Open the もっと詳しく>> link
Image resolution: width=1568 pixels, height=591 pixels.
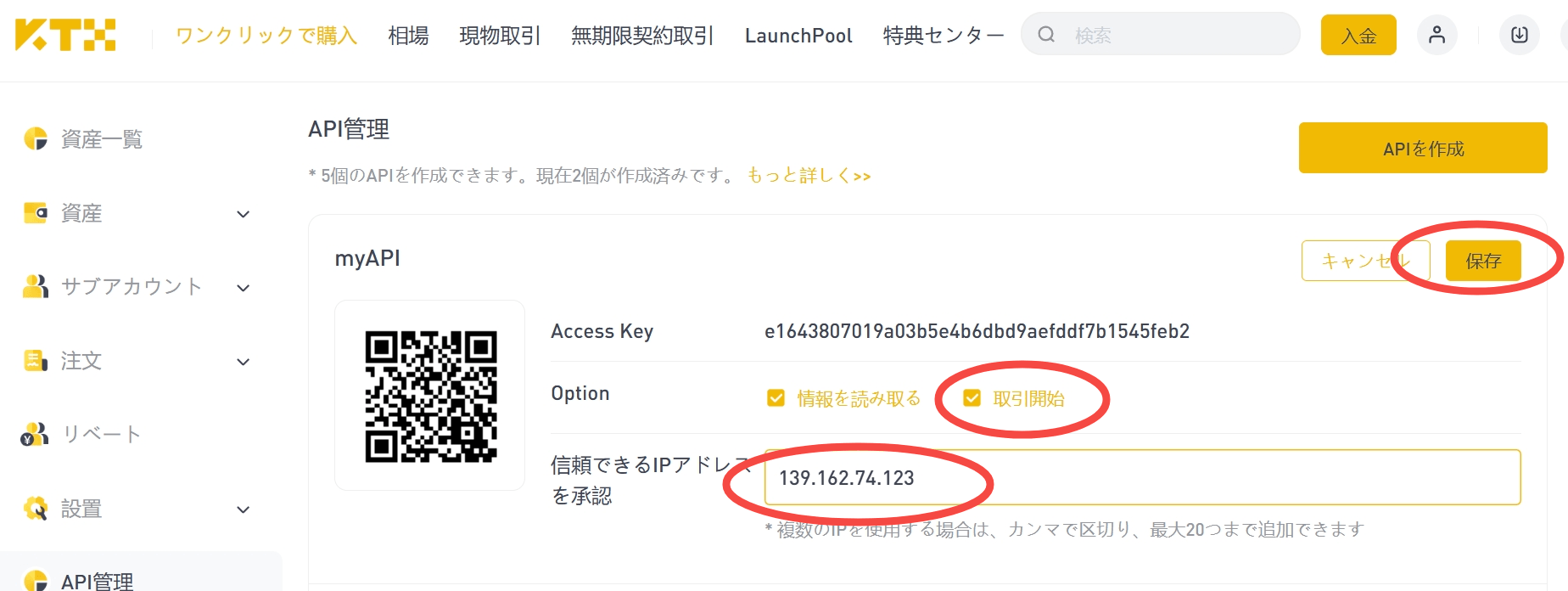(809, 175)
